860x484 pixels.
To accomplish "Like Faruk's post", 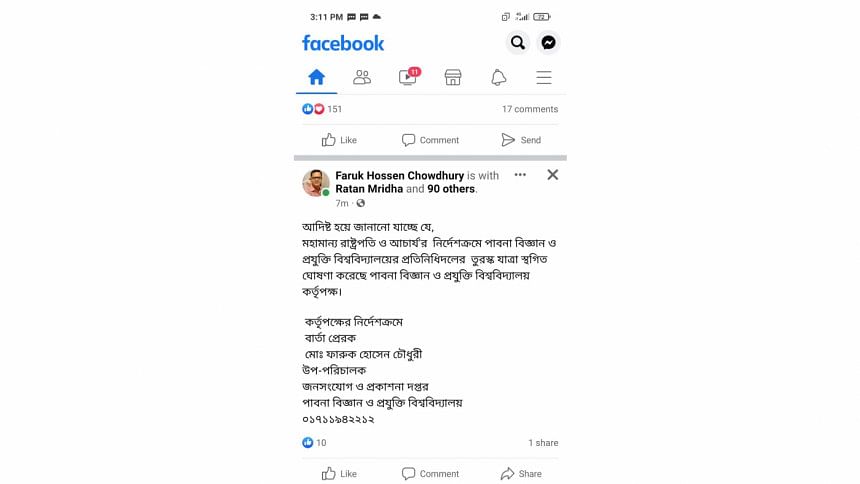I will coord(339,474).
